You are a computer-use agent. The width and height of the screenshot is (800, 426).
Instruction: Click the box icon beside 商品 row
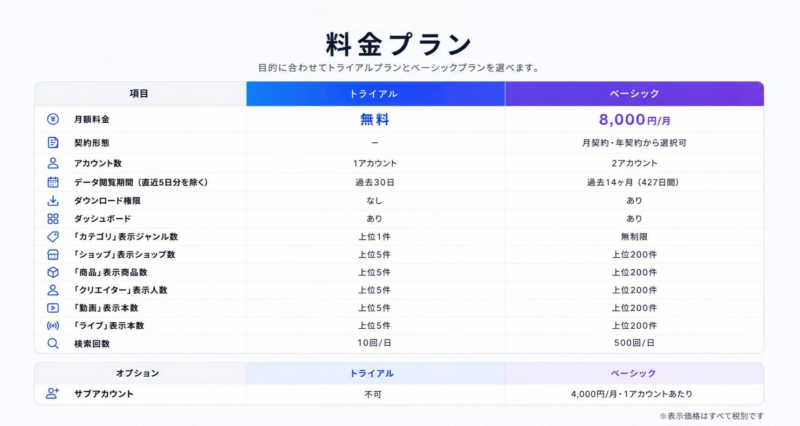(53, 272)
